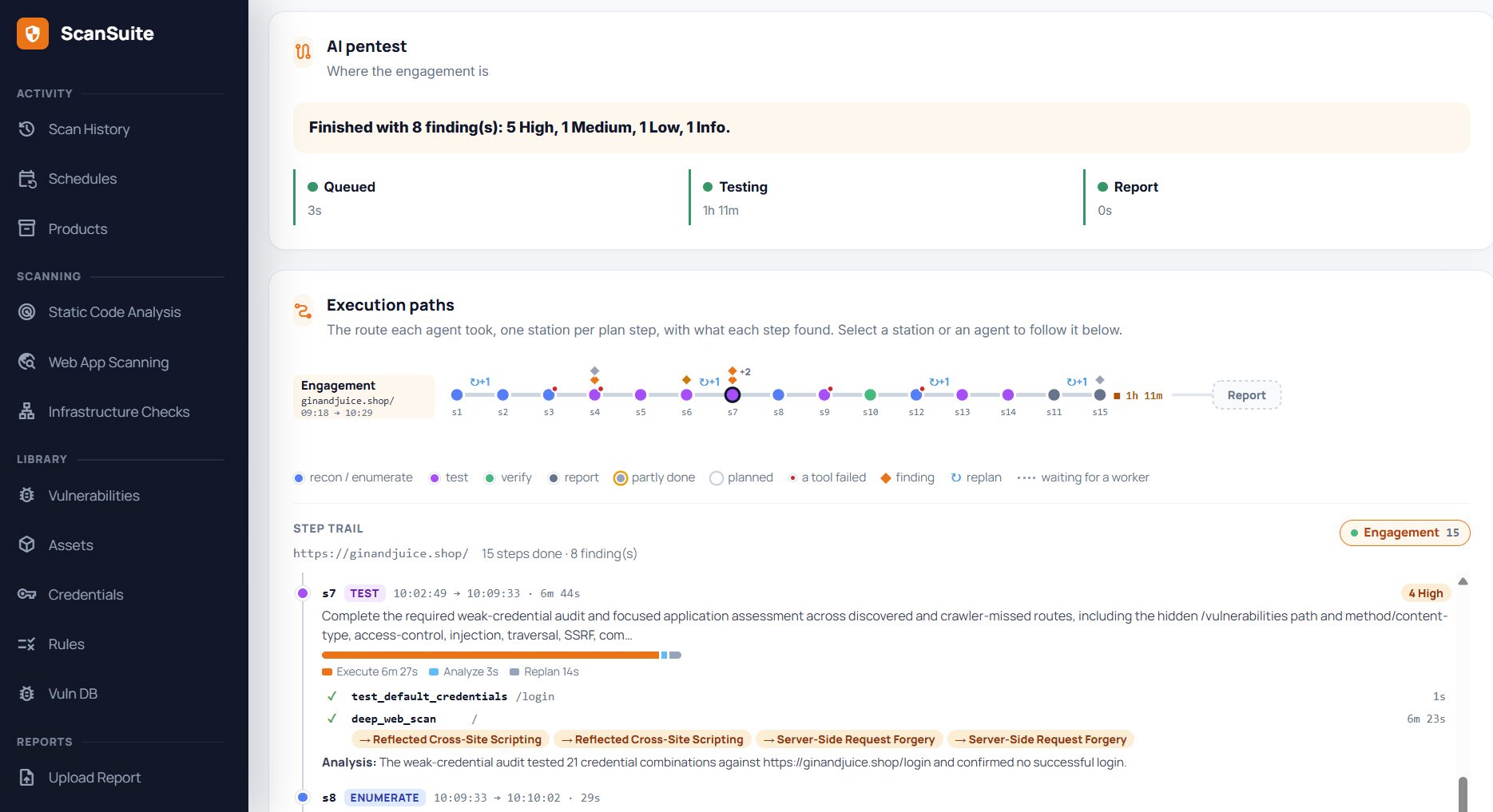Click the 4 High severity badge
The height and width of the screenshot is (812, 1493).
click(x=1426, y=593)
